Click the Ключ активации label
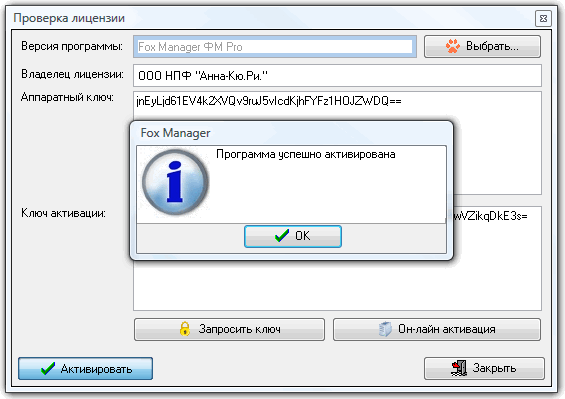 (x=63, y=213)
